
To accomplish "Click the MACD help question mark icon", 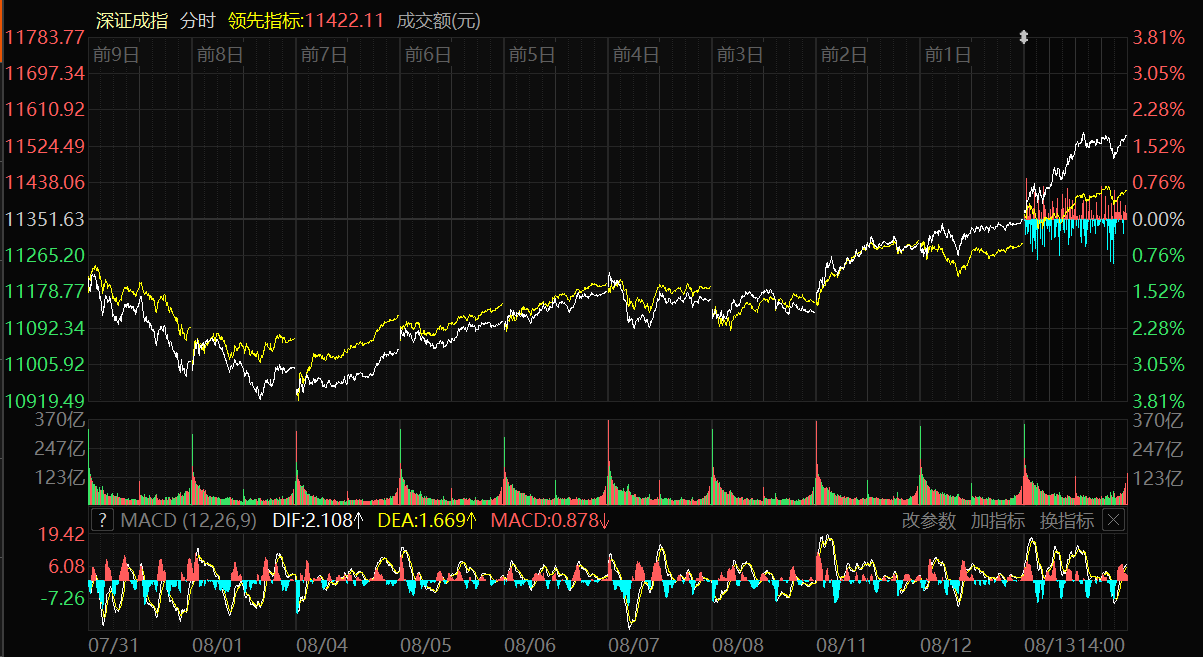I will pos(102,520).
